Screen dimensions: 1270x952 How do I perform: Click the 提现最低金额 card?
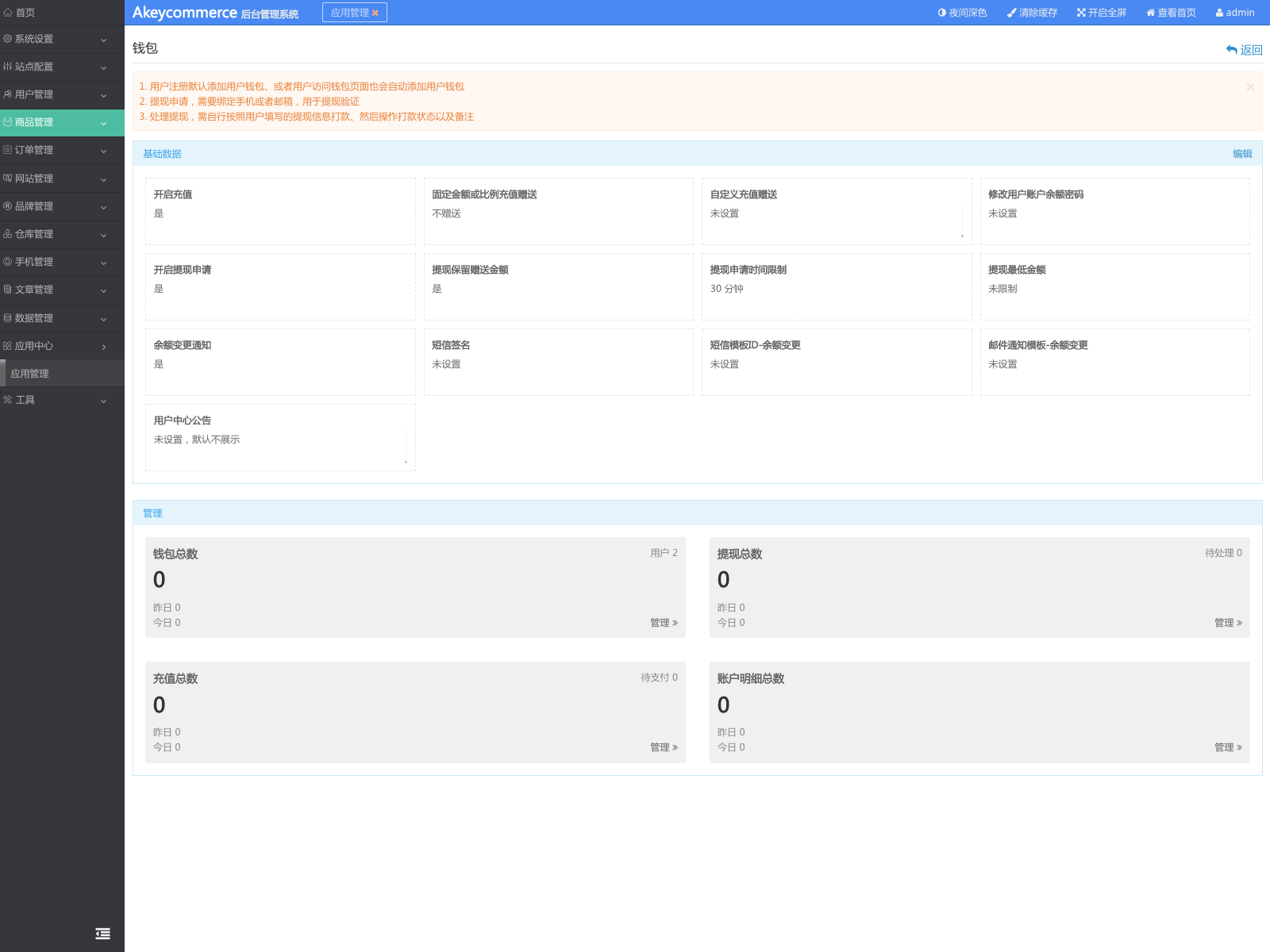(1115, 286)
